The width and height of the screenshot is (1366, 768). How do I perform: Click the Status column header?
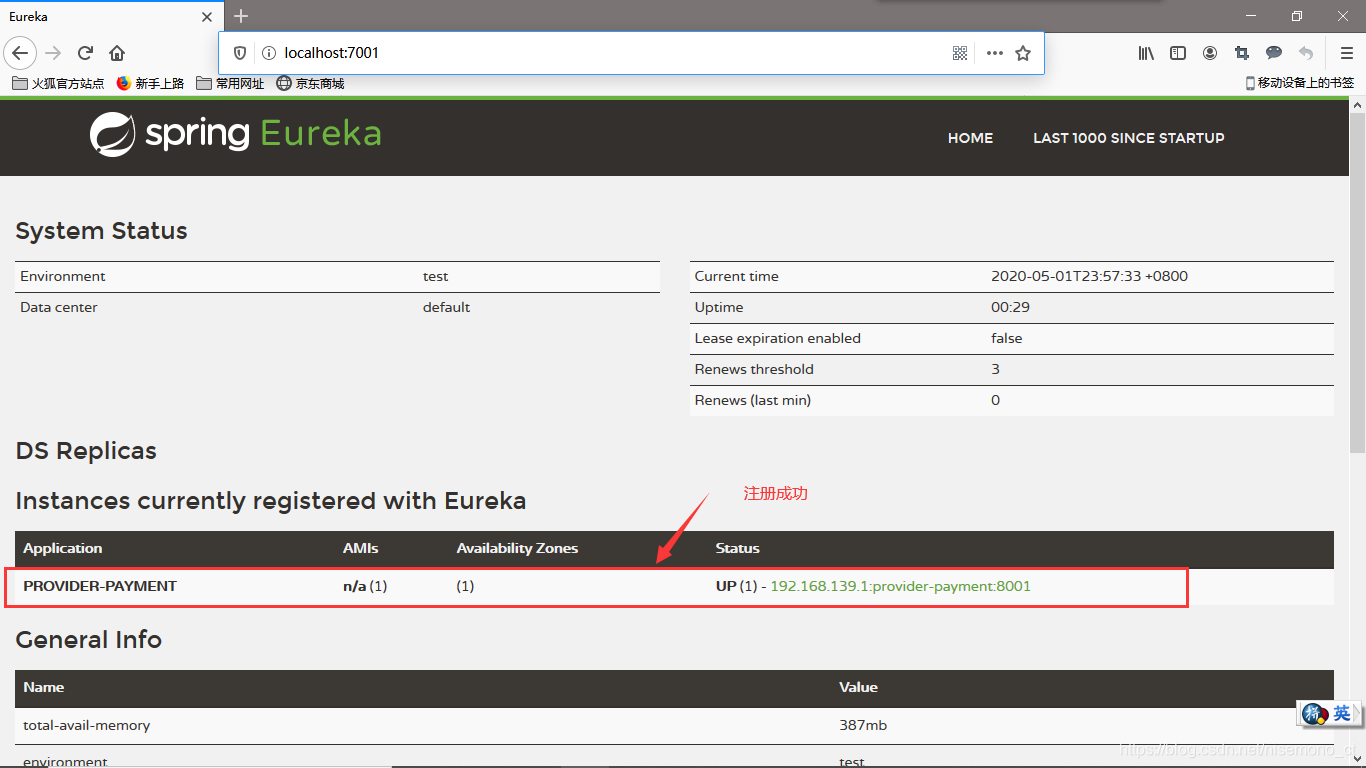point(738,548)
